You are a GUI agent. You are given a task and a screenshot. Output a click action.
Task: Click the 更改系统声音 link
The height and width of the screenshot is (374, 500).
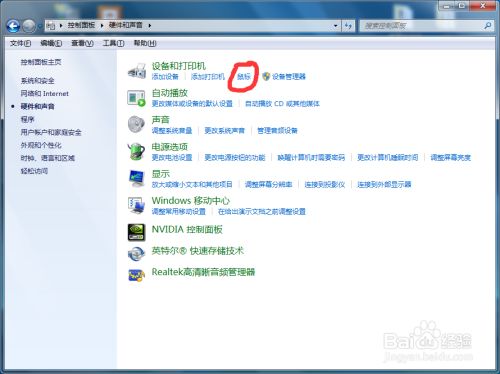coord(224,131)
